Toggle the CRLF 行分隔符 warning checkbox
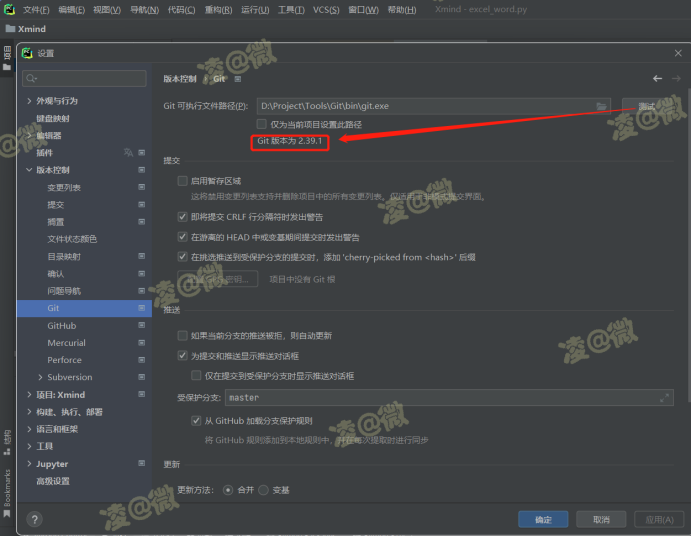 tap(182, 217)
